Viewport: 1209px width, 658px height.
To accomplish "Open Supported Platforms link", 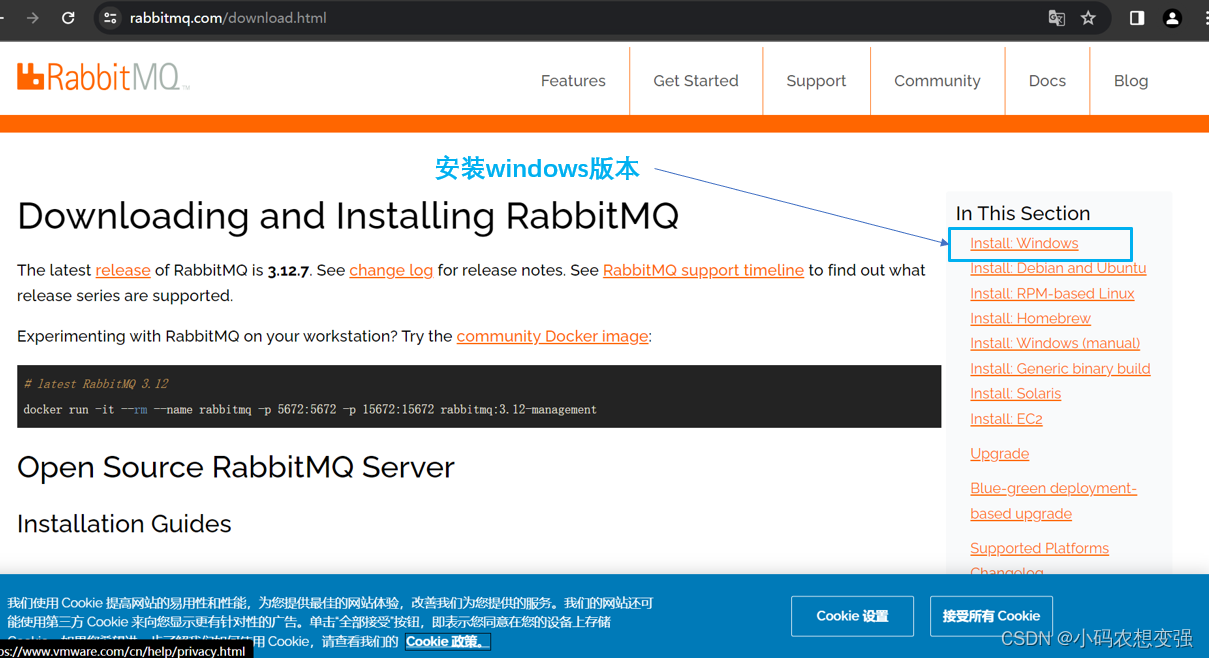I will pos(1039,548).
